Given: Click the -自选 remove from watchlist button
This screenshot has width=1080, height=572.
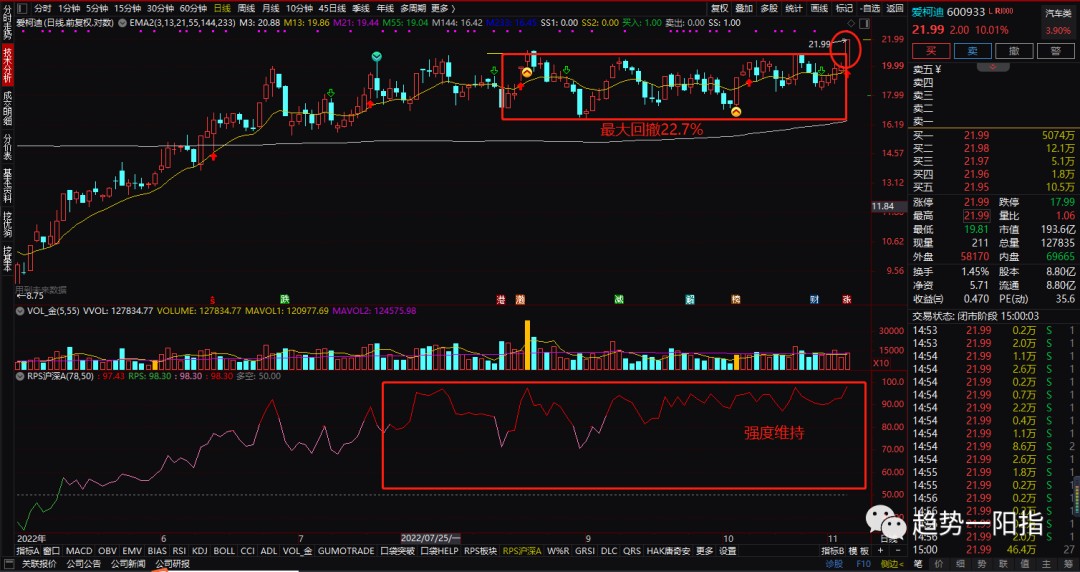Looking at the screenshot, I should click(870, 8).
